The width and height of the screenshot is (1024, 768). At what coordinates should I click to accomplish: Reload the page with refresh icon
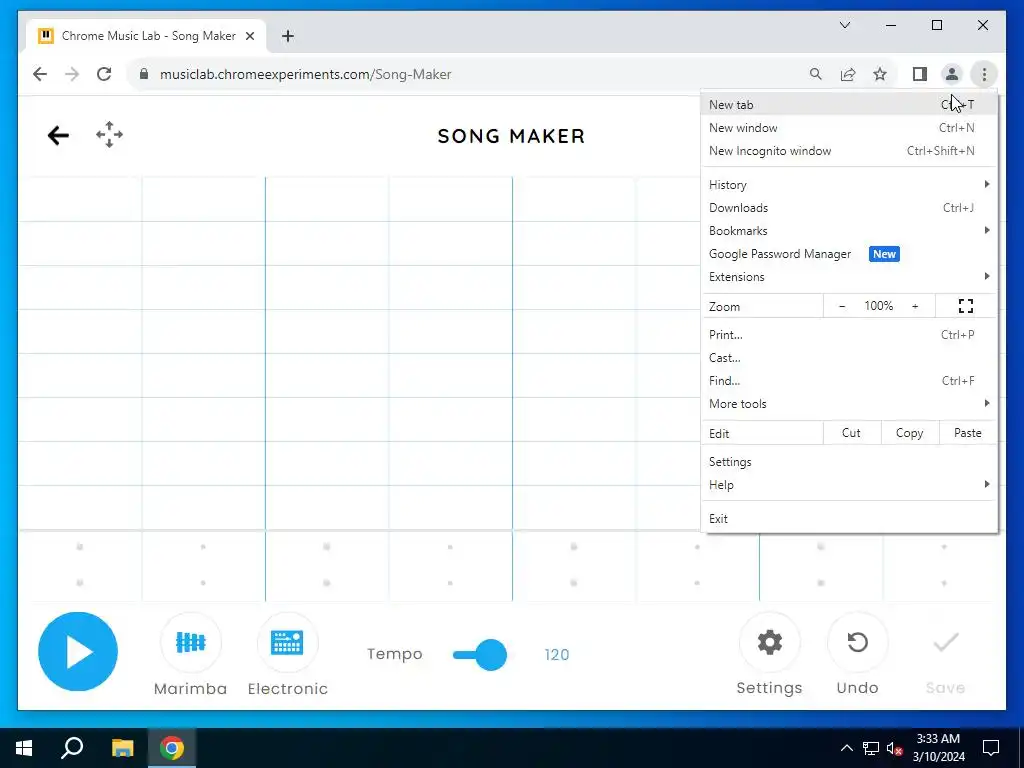104,74
